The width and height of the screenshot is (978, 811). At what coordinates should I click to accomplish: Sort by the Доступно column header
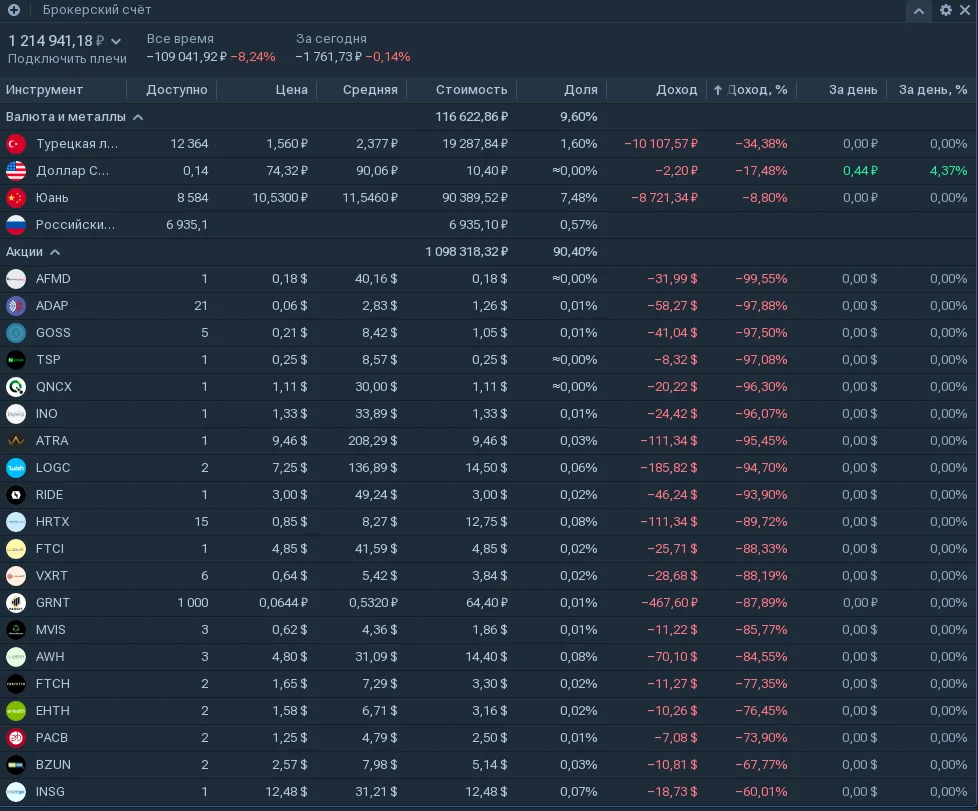pos(177,90)
